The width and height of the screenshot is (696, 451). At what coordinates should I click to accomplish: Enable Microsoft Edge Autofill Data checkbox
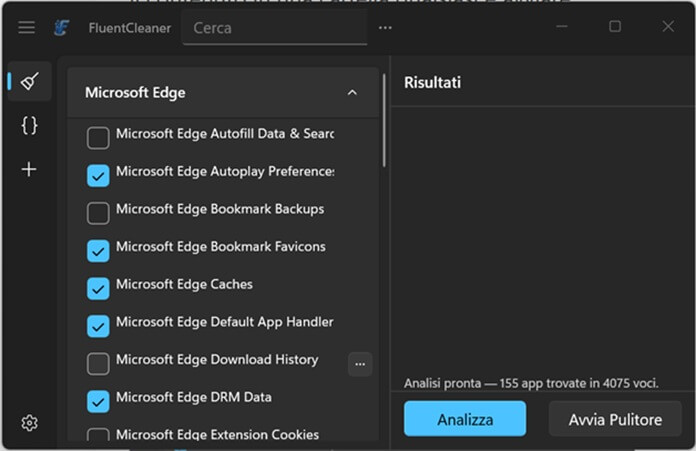point(98,138)
